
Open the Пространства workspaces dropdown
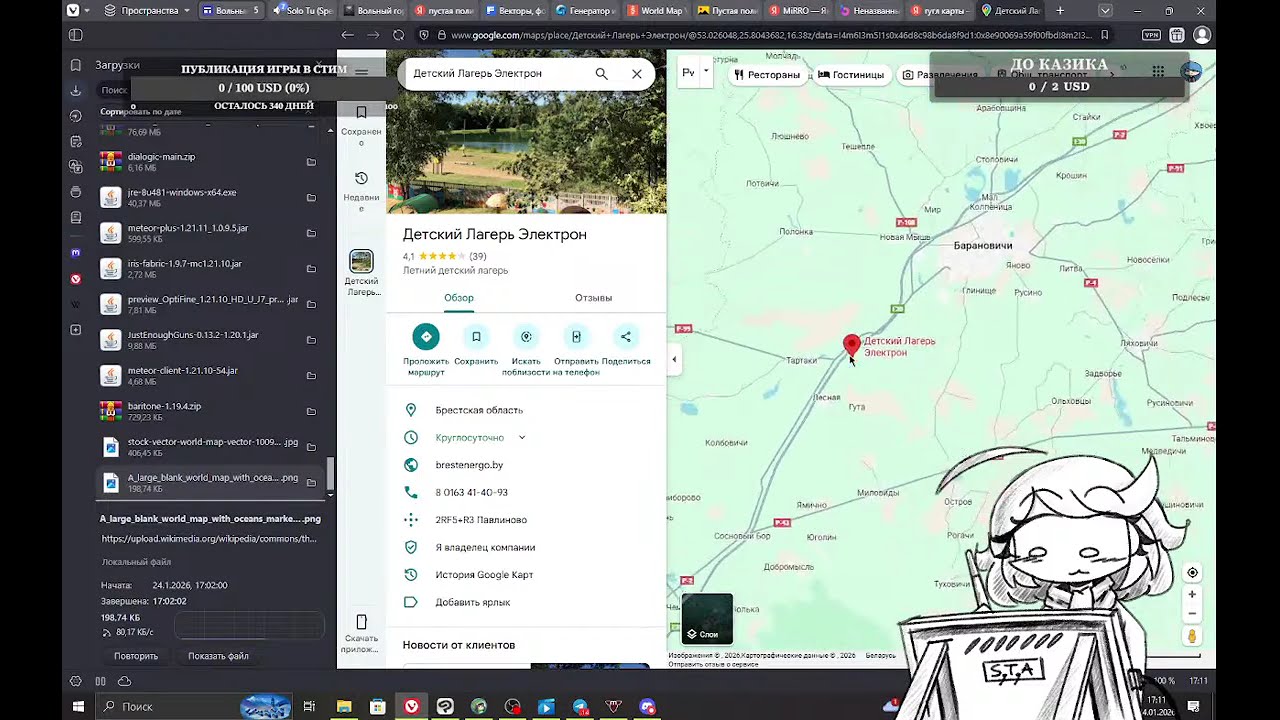coord(147,11)
